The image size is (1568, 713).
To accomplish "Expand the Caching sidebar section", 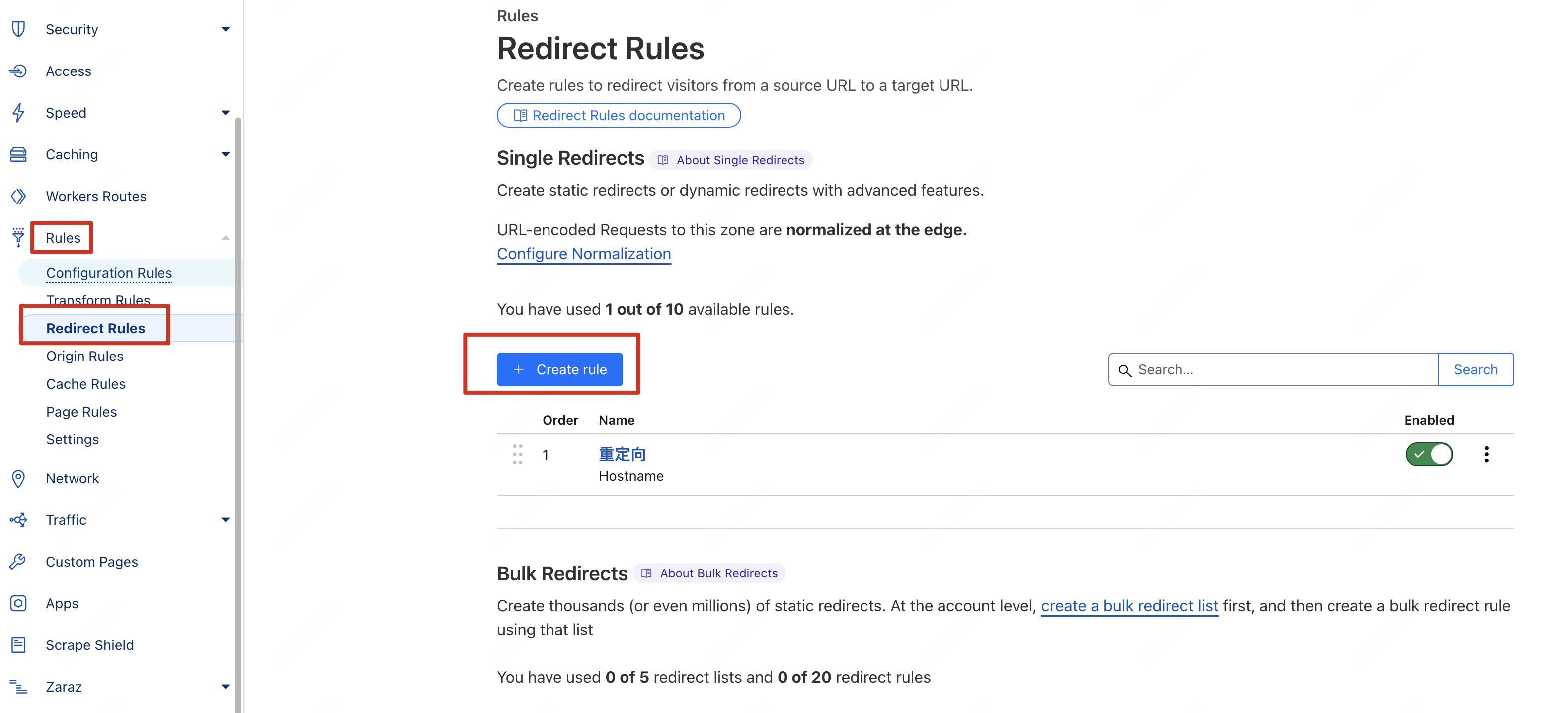I will click(225, 154).
